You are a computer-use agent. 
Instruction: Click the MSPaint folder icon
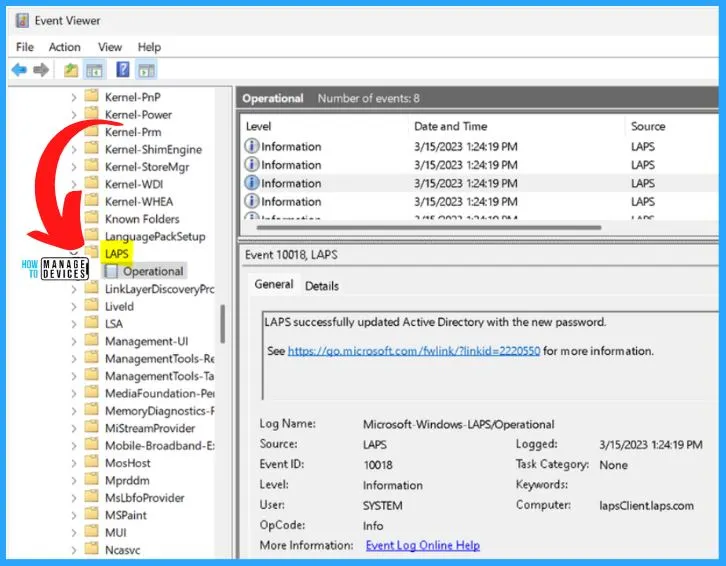92,515
